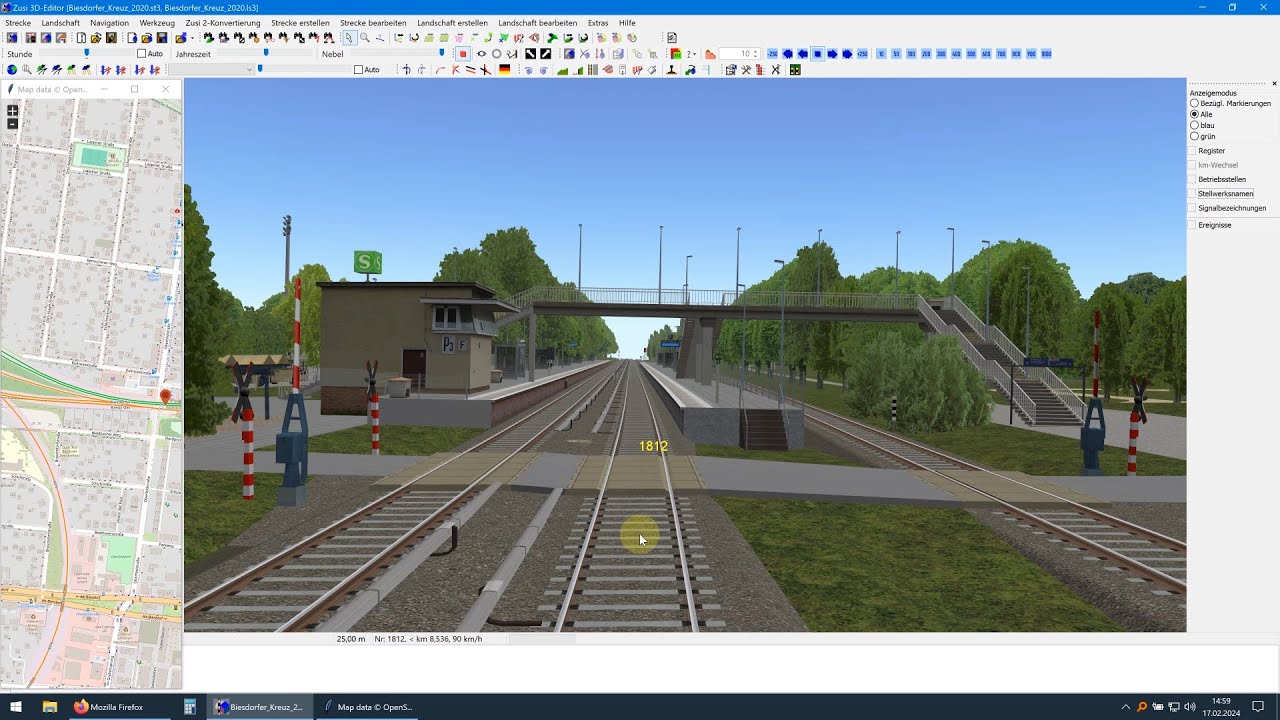Open the Landschaft bearbeiten menu
1280x720 pixels.
click(x=537, y=23)
